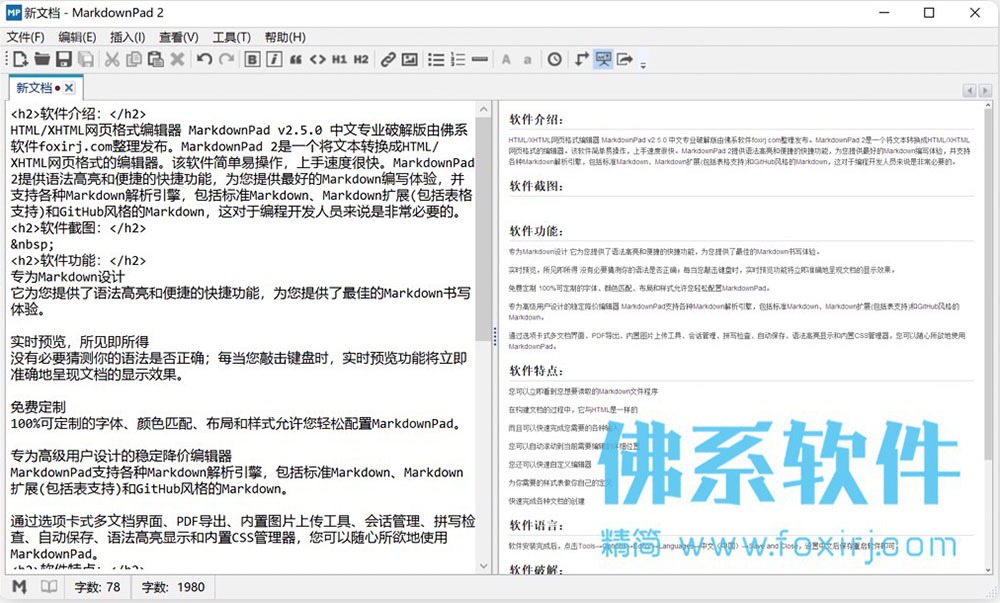Click the 软件特点 heading in the preview
This screenshot has height=603, width=1000.
536,370
